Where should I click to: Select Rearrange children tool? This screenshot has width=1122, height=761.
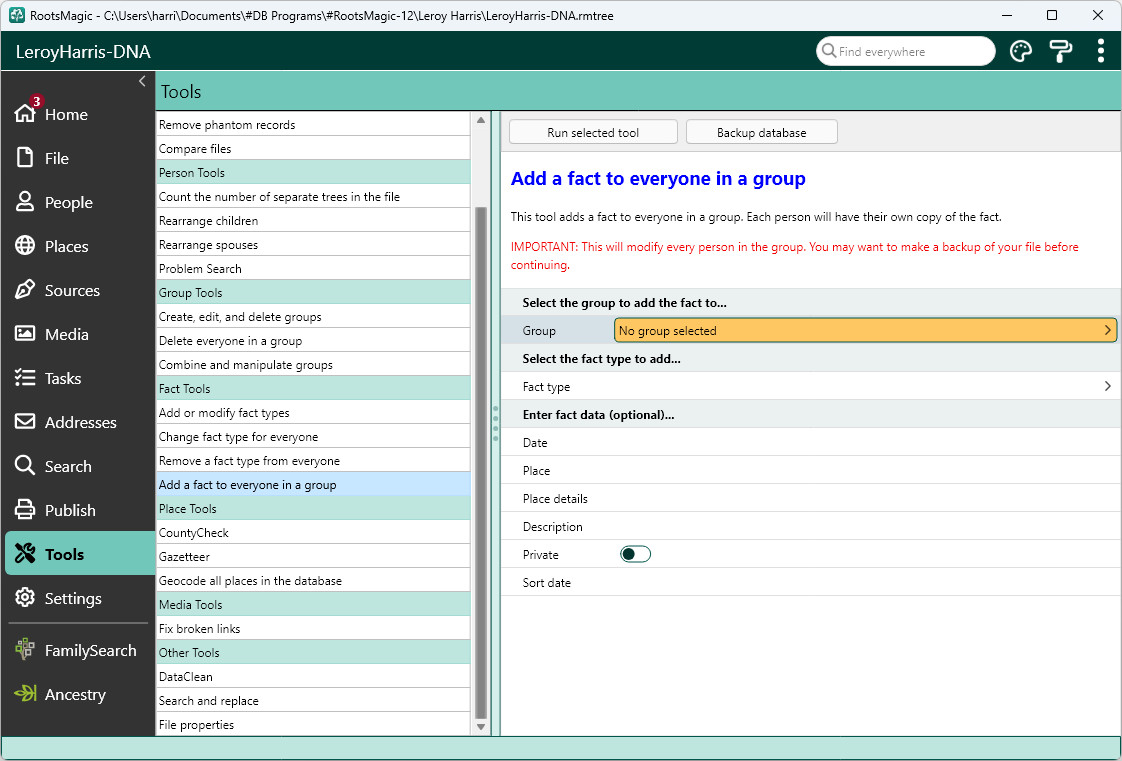[x=313, y=220]
